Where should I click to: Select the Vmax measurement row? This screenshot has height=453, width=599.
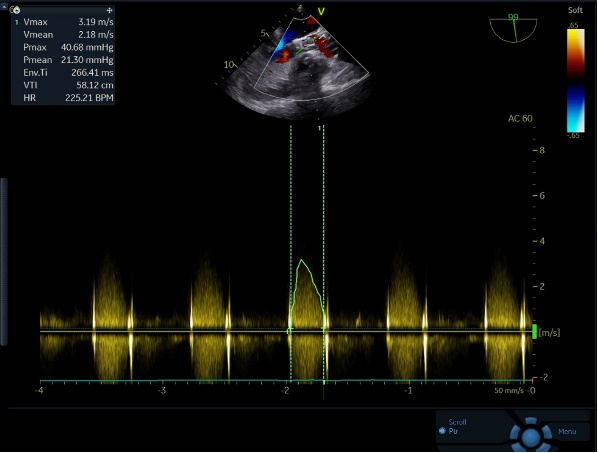point(63,22)
